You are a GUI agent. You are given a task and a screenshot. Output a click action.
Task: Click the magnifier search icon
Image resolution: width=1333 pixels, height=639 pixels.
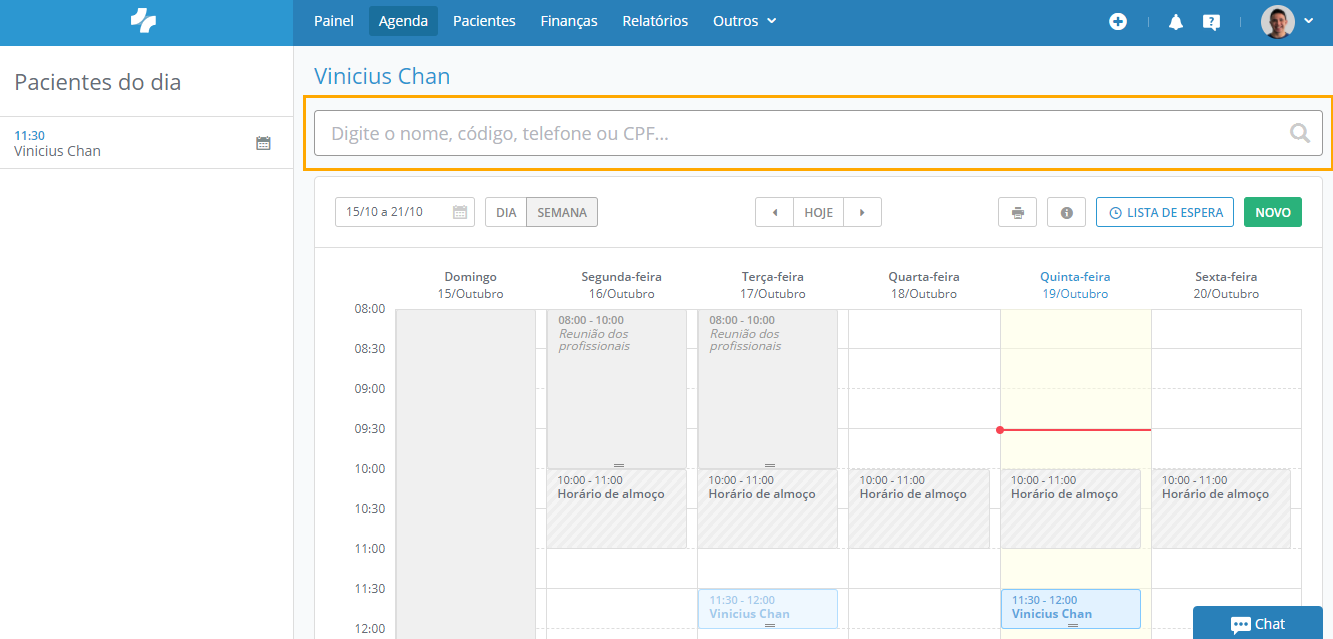click(1300, 133)
